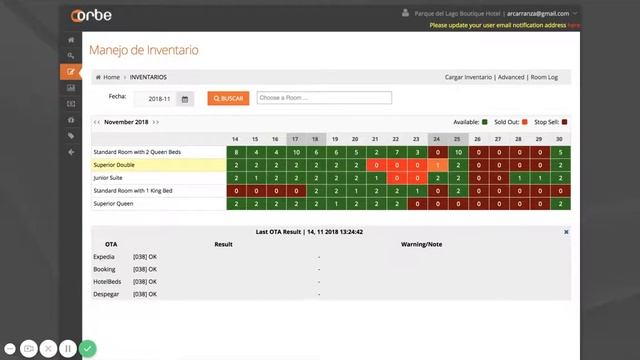Open the Cargar Inventario link
Screen dimensions: 640x360
tap(468, 77)
